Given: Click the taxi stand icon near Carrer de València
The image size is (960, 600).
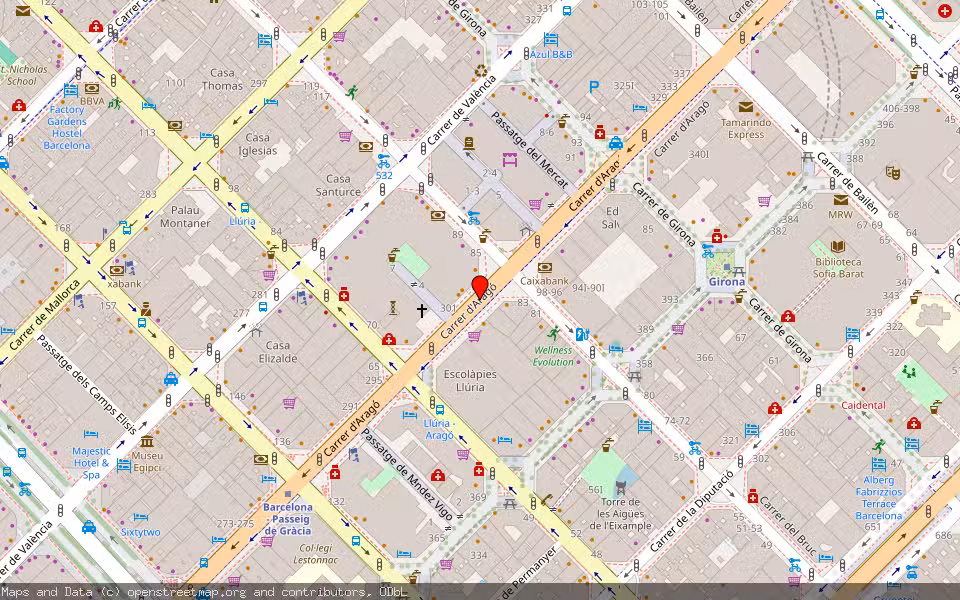Looking at the screenshot, I should [x=89, y=527].
